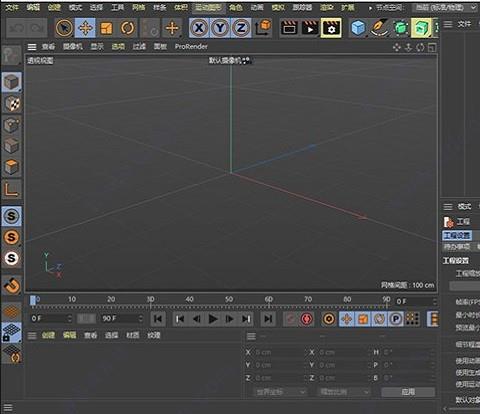480x414 pixels.
Task: Activate the Rotate tool in top toolbar
Action: point(127,28)
